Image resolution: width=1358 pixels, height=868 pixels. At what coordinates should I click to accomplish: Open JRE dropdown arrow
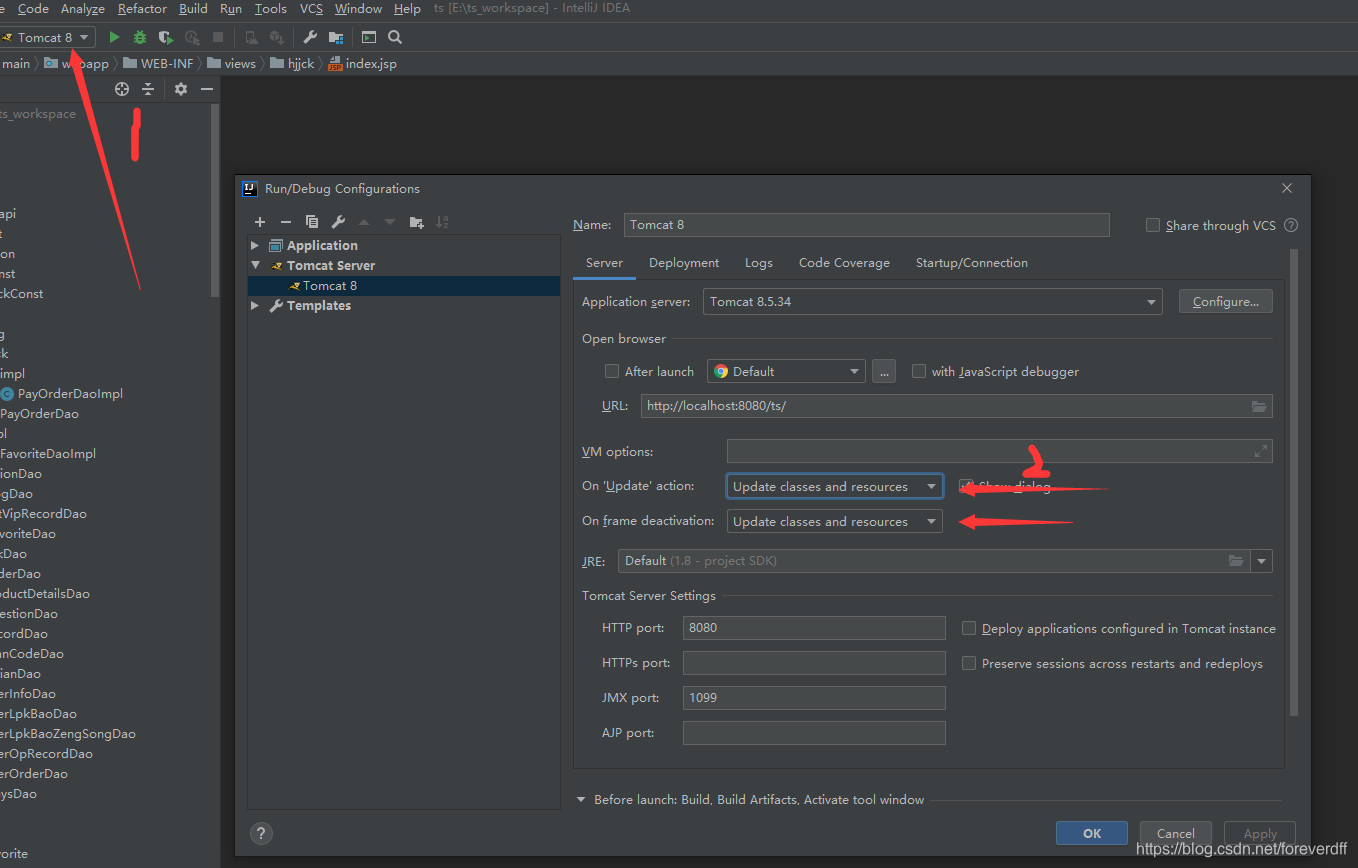[x=1261, y=561]
